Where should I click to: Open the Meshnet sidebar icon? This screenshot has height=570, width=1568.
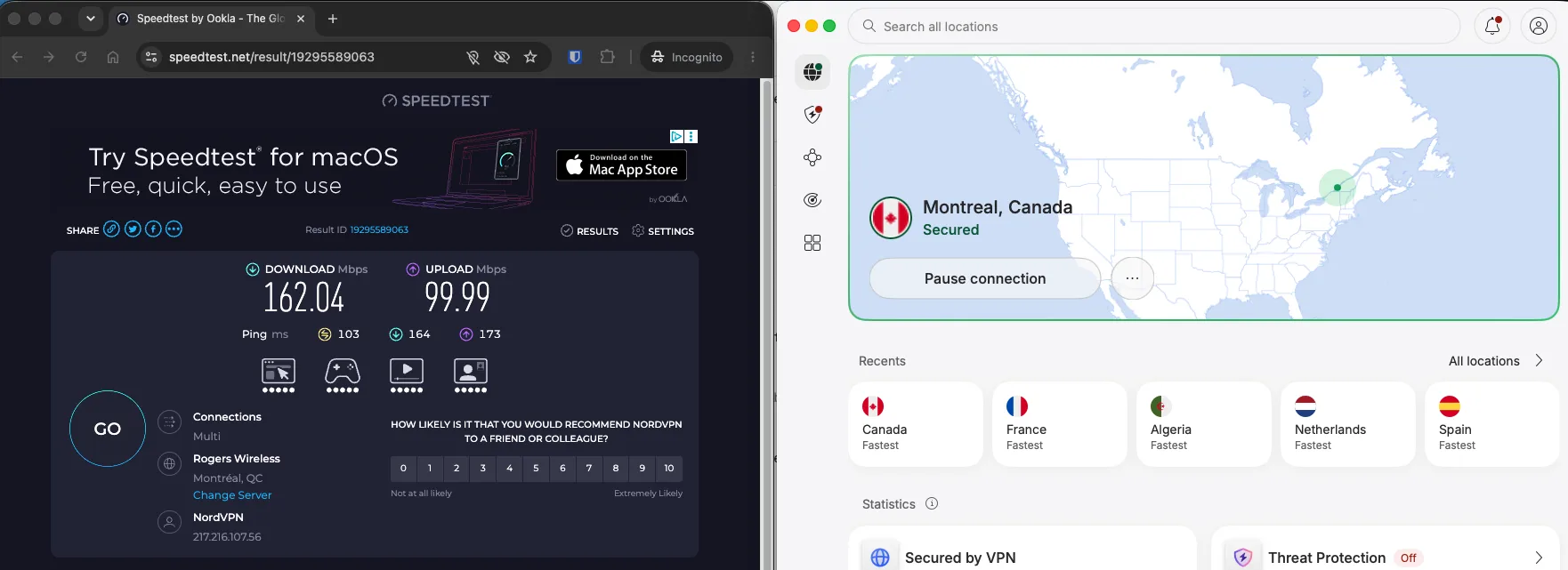coord(812,157)
